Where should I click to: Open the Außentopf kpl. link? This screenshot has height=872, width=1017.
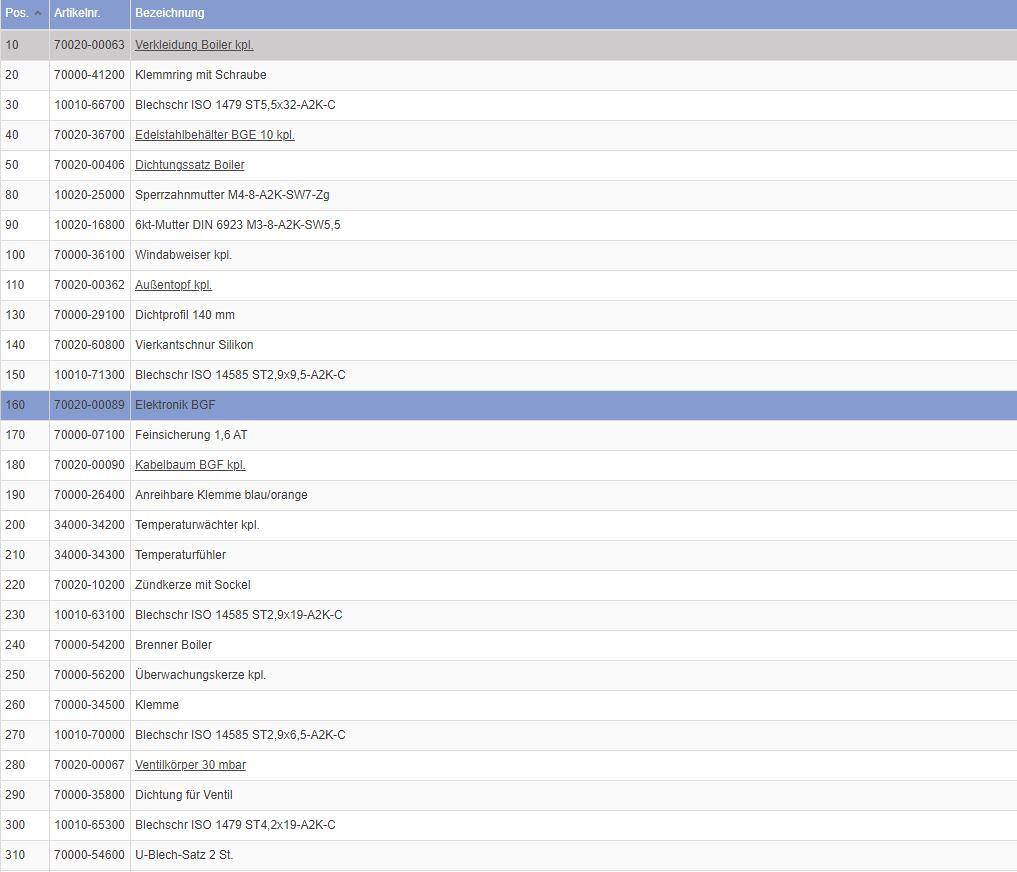tap(173, 285)
